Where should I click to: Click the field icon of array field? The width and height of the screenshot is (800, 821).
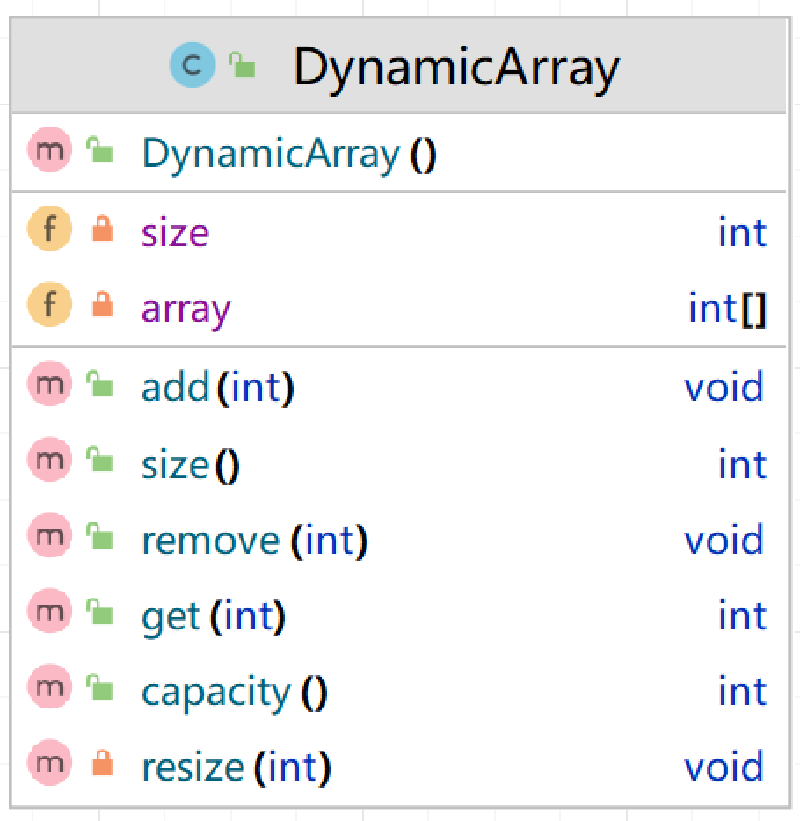(49, 304)
